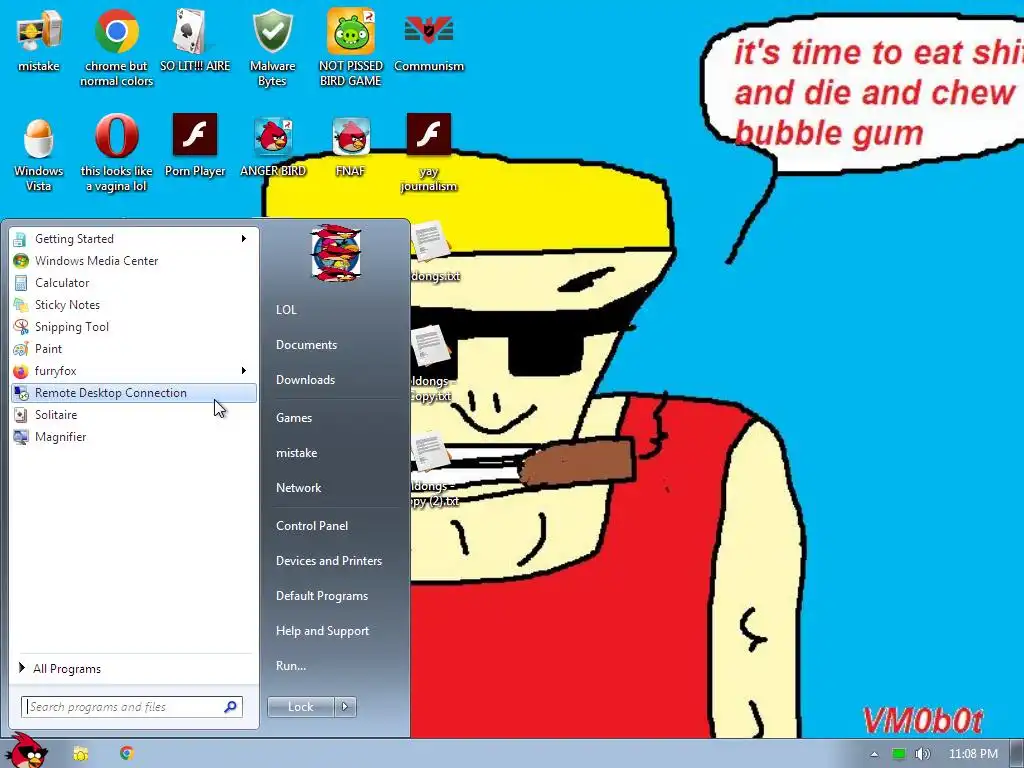Expand the furryfox jump list arrow
This screenshot has height=768, width=1024.
click(x=244, y=371)
